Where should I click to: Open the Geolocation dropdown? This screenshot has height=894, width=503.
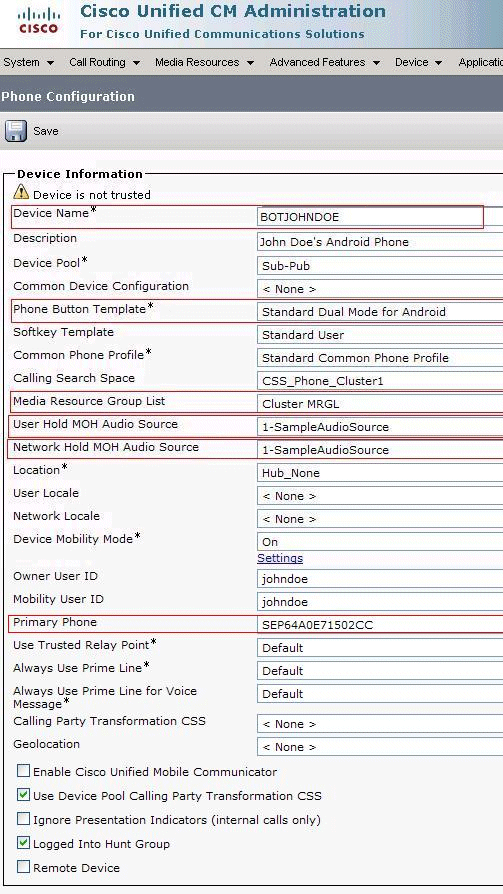(x=380, y=747)
